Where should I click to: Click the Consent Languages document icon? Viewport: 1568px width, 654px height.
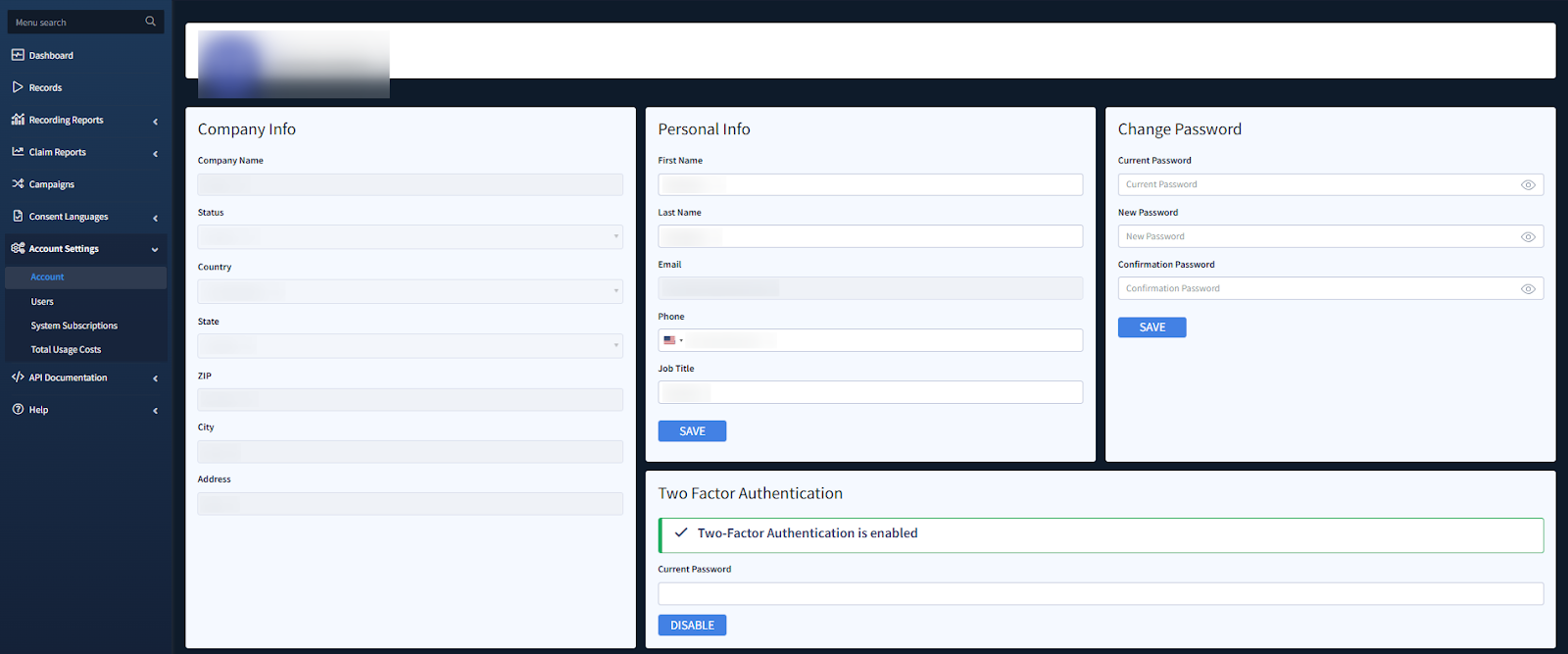click(18, 217)
